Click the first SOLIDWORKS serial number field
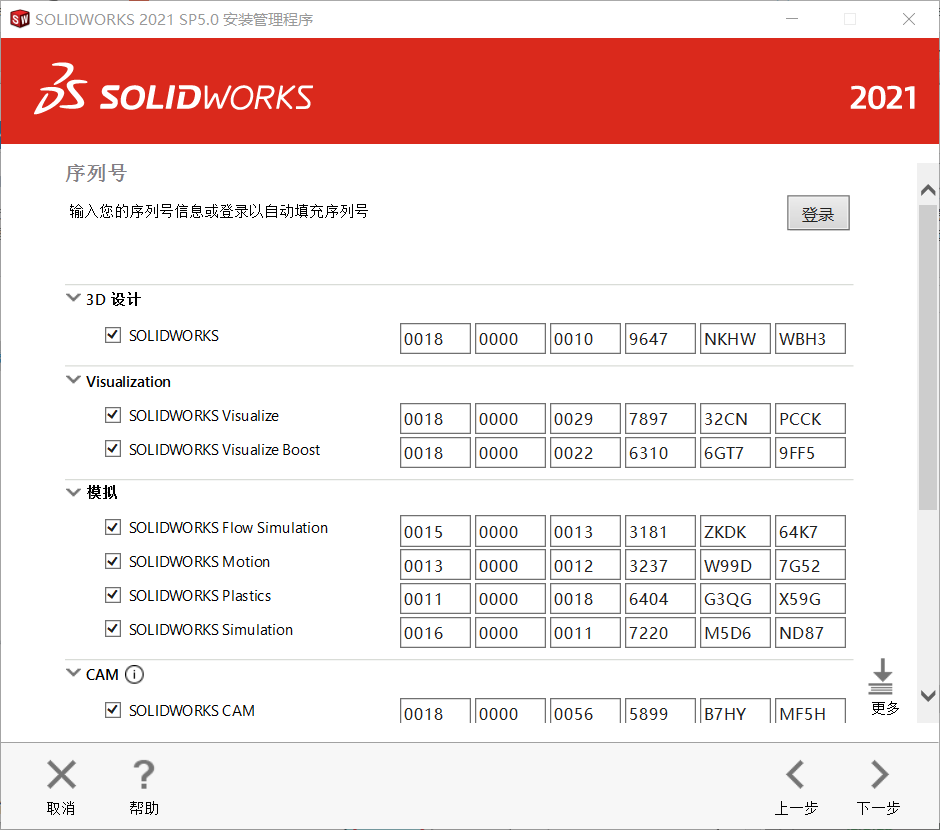Screen dimensions: 940x830 [435, 338]
